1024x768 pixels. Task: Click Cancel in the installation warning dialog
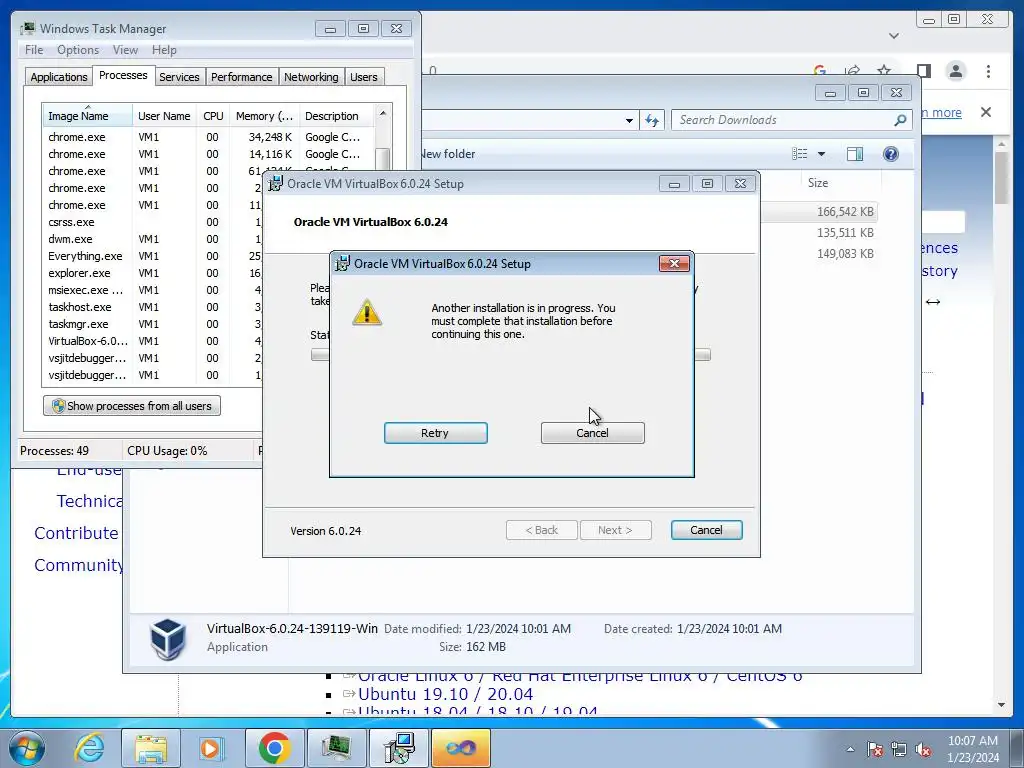(592, 433)
